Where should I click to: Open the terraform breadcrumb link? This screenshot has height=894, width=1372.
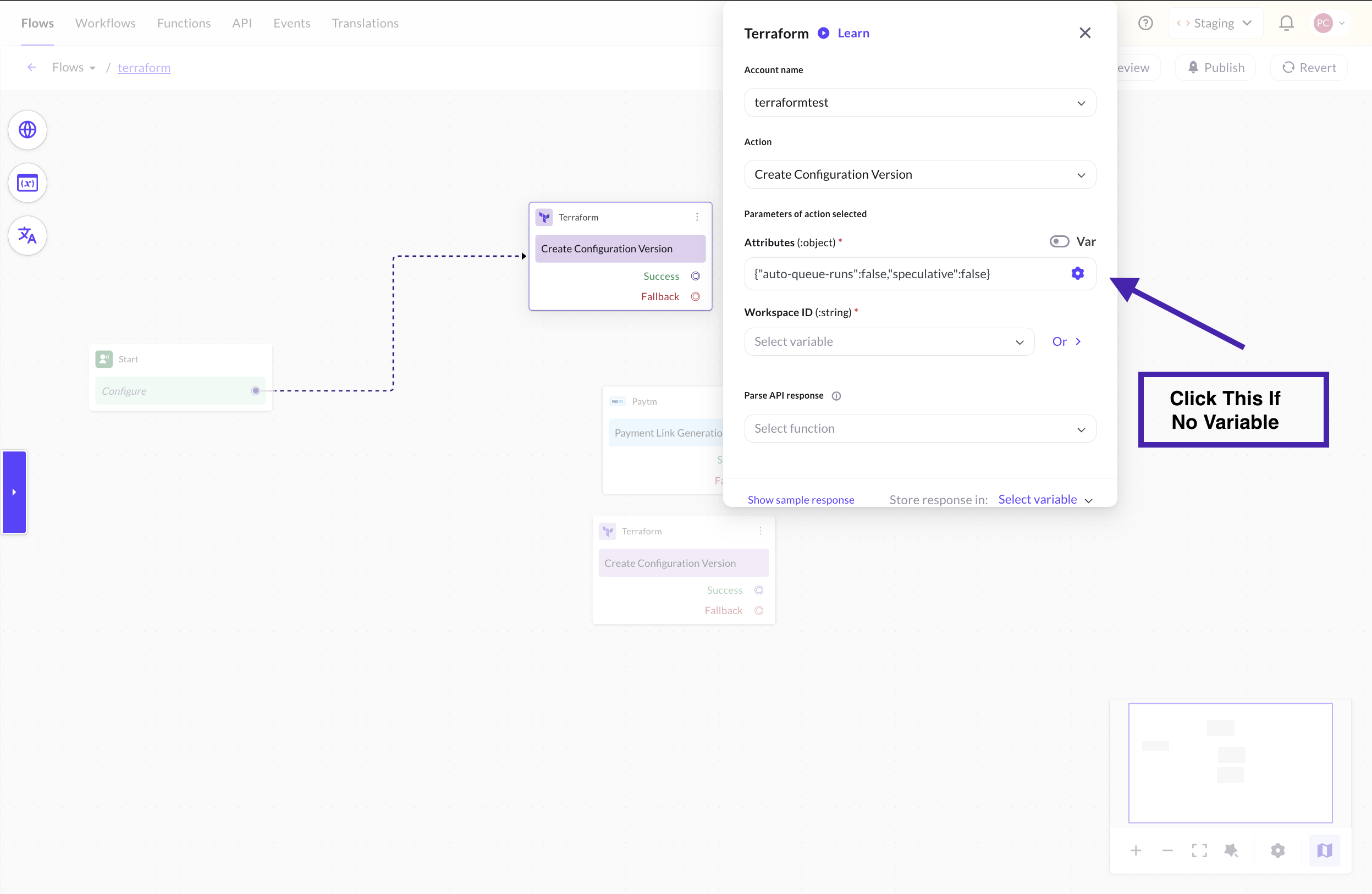pyautogui.click(x=144, y=68)
